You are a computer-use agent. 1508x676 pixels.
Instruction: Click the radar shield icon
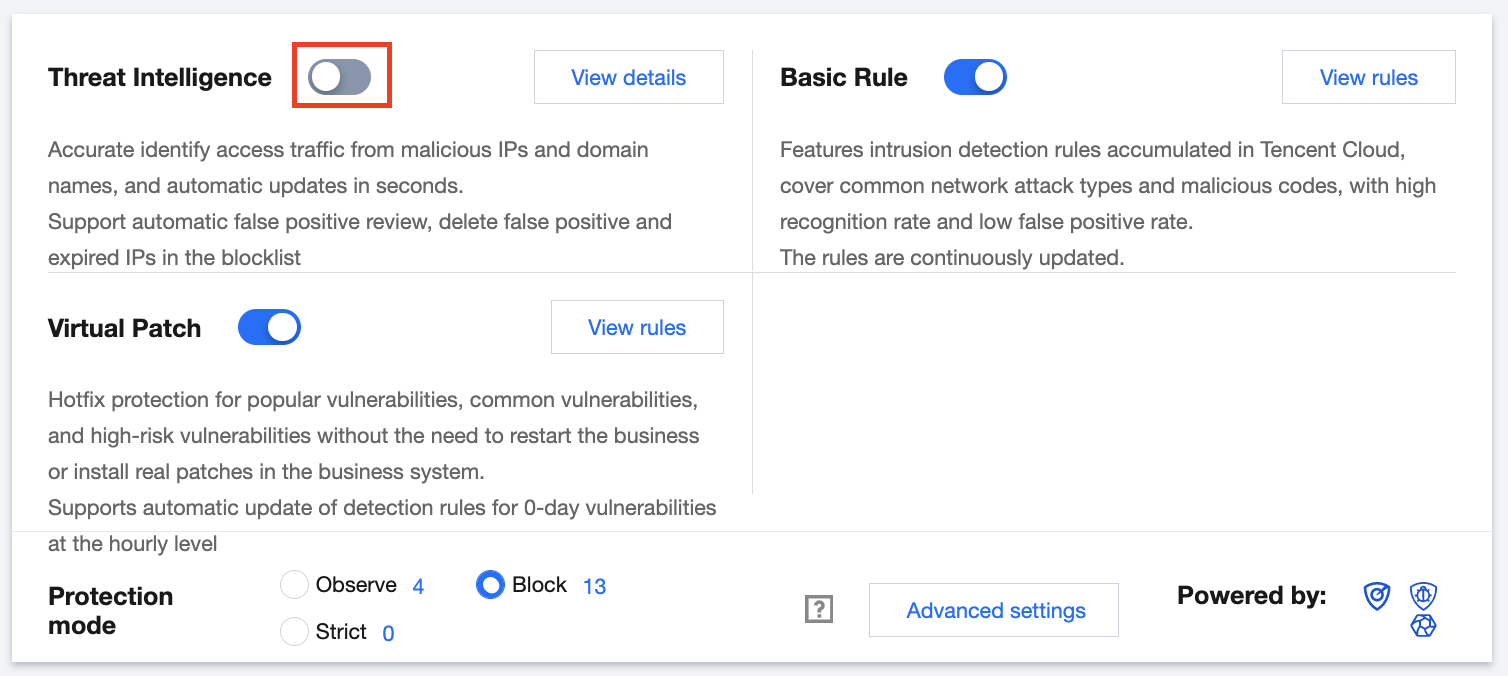[1377, 597]
